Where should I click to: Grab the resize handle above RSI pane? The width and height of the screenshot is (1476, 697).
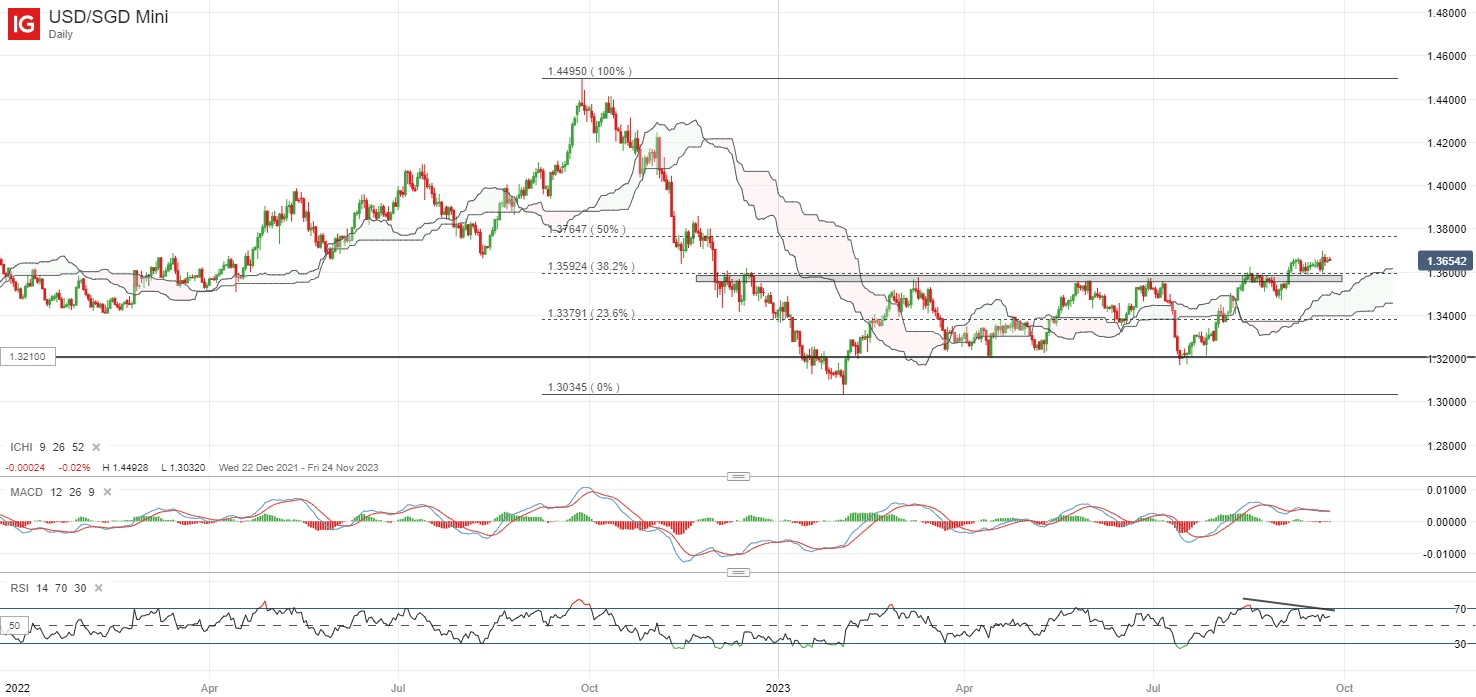point(739,573)
